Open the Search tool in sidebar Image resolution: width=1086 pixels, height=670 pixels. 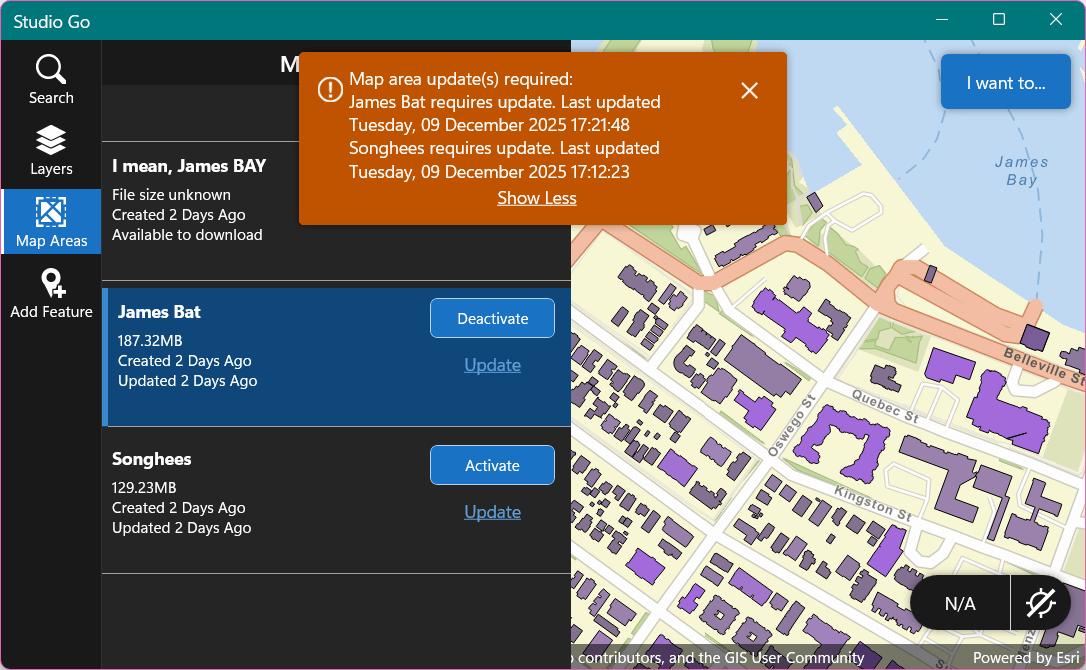coord(51,80)
